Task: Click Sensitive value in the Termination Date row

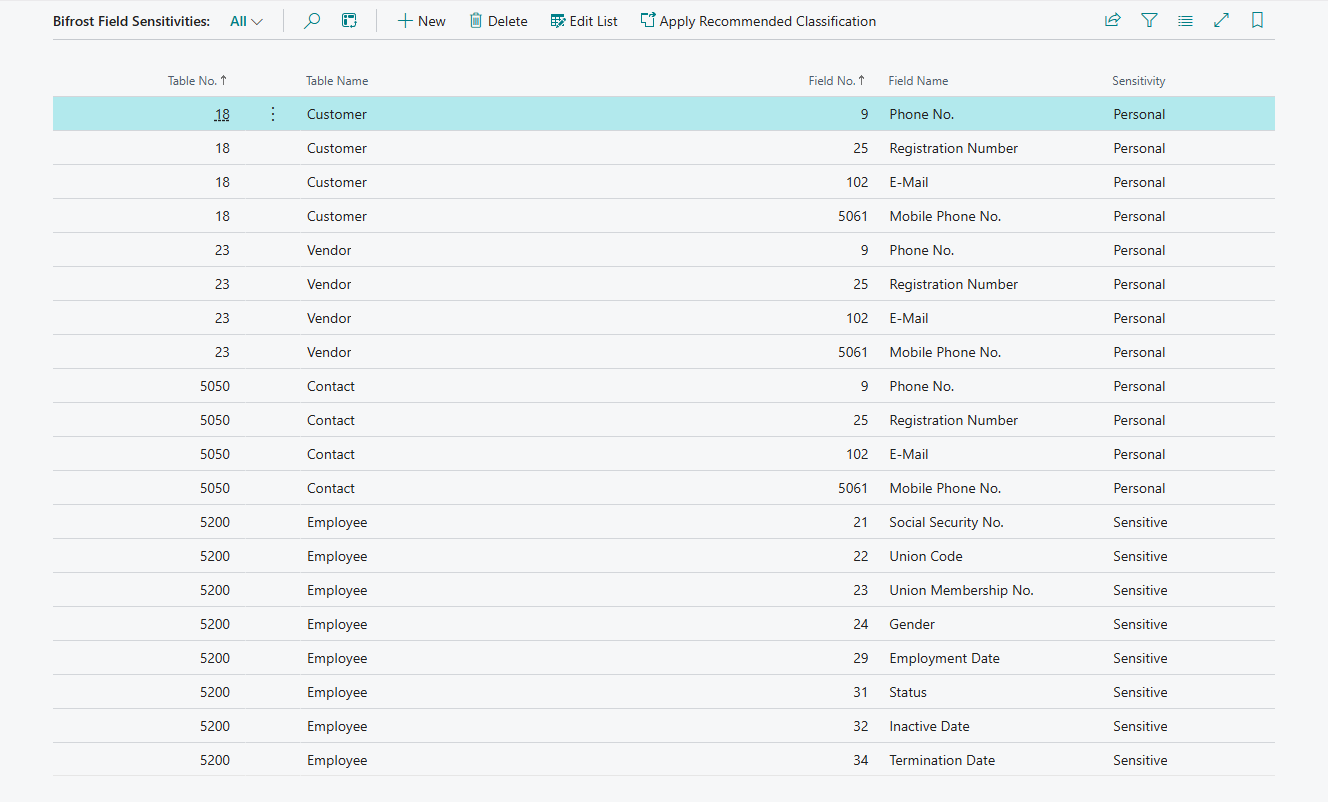Action: tap(1140, 760)
